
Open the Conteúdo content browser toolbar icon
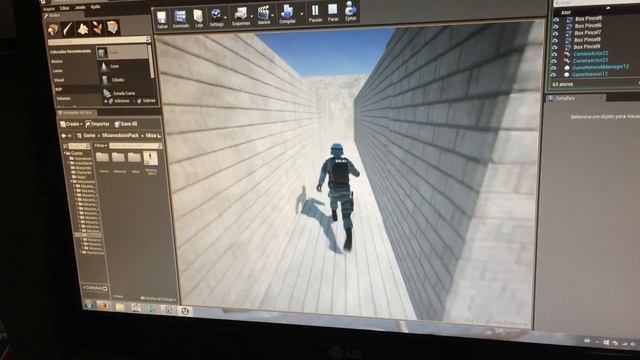180,18
